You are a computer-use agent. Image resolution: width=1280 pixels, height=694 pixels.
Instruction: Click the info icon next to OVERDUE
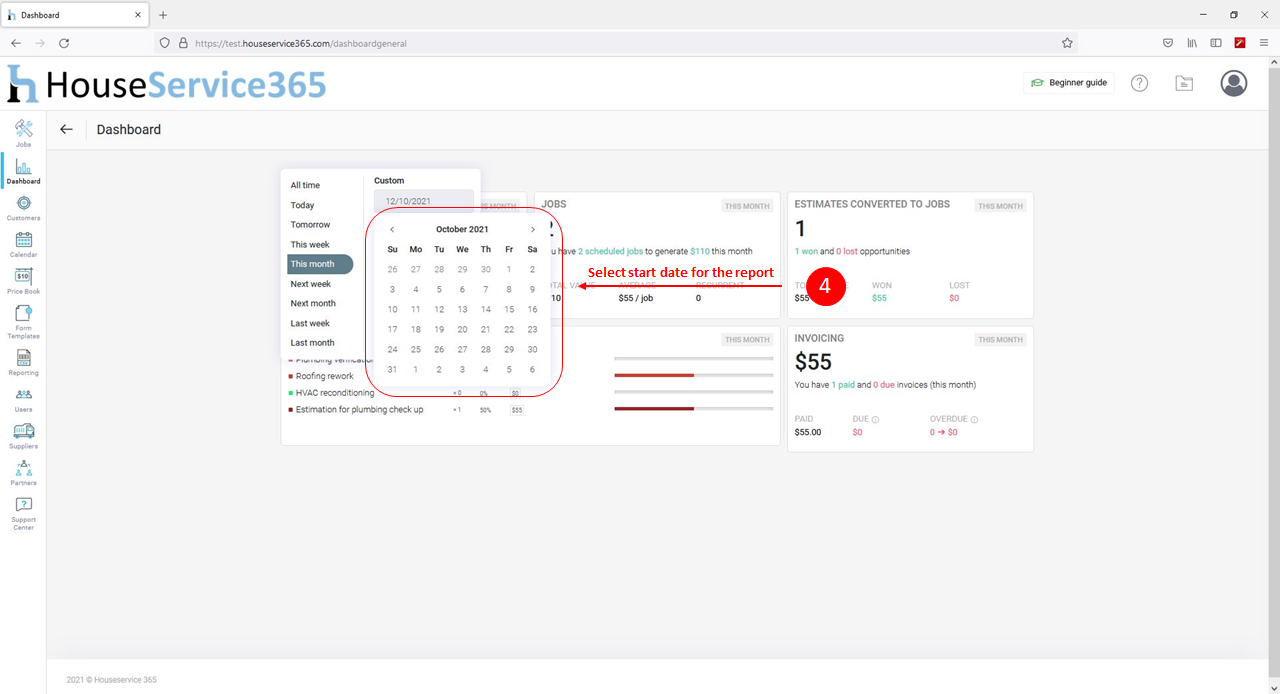click(974, 420)
